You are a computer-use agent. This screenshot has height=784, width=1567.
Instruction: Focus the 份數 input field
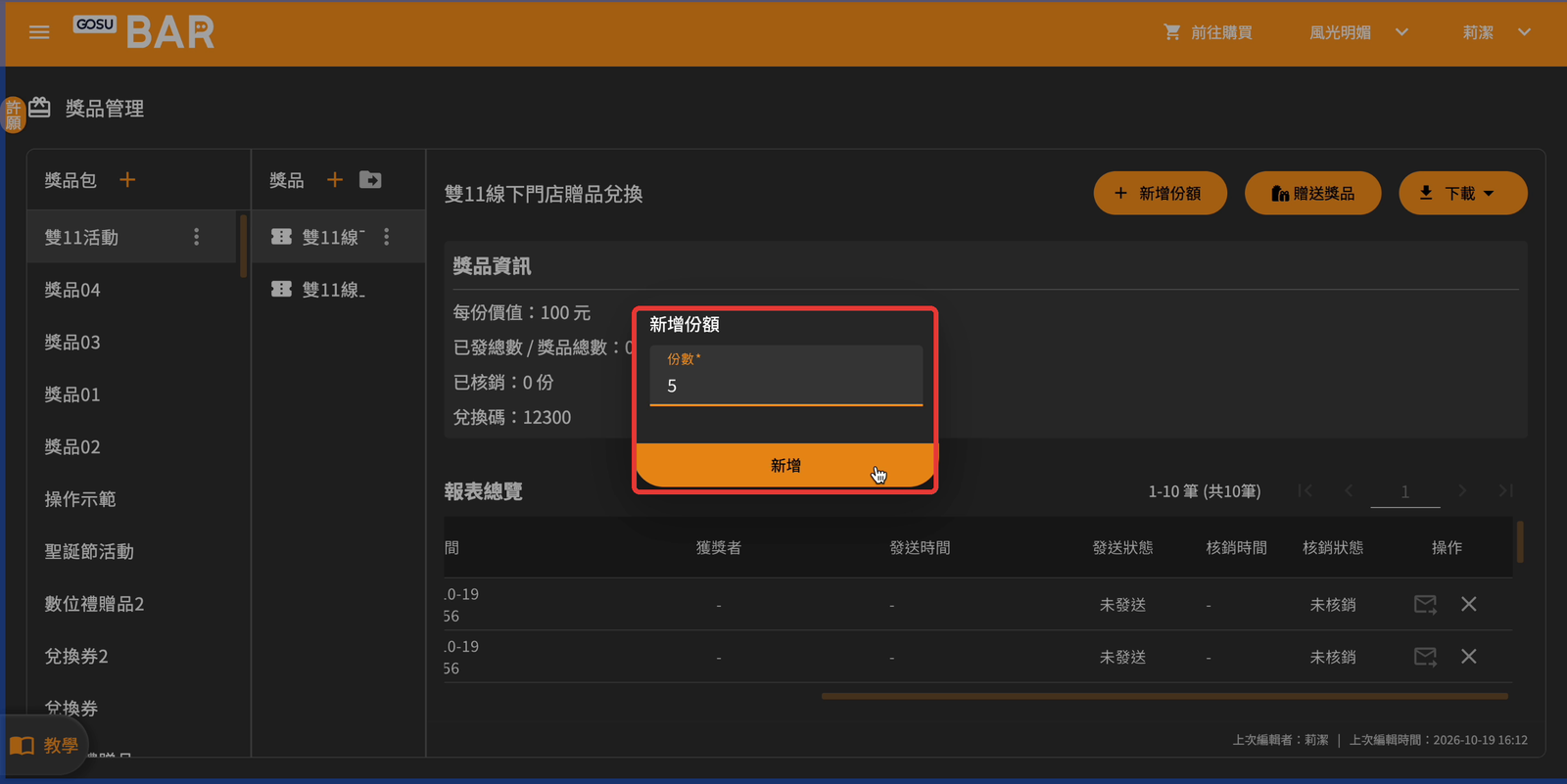[x=786, y=376]
